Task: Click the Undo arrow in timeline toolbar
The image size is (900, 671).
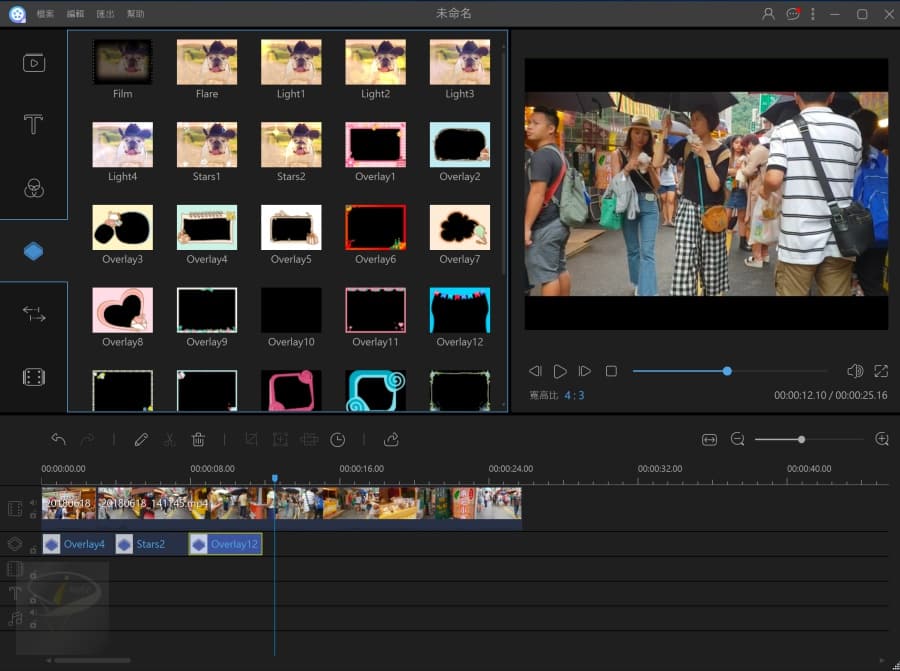Action: [58, 439]
